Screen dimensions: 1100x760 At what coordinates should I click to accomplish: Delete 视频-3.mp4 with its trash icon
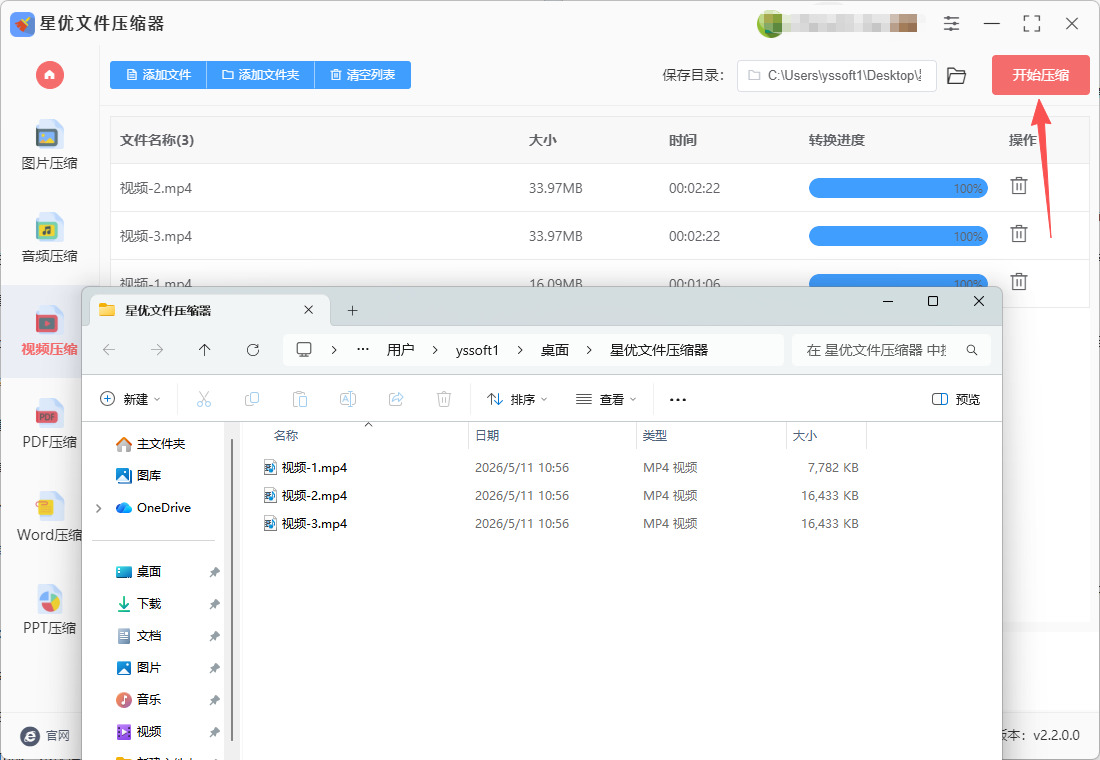1019,234
